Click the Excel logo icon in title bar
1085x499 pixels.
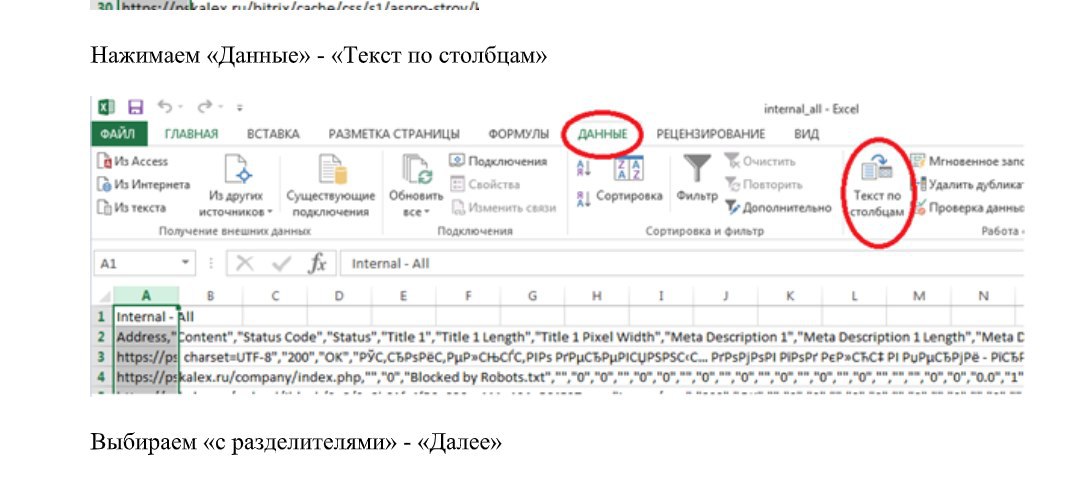pos(106,107)
